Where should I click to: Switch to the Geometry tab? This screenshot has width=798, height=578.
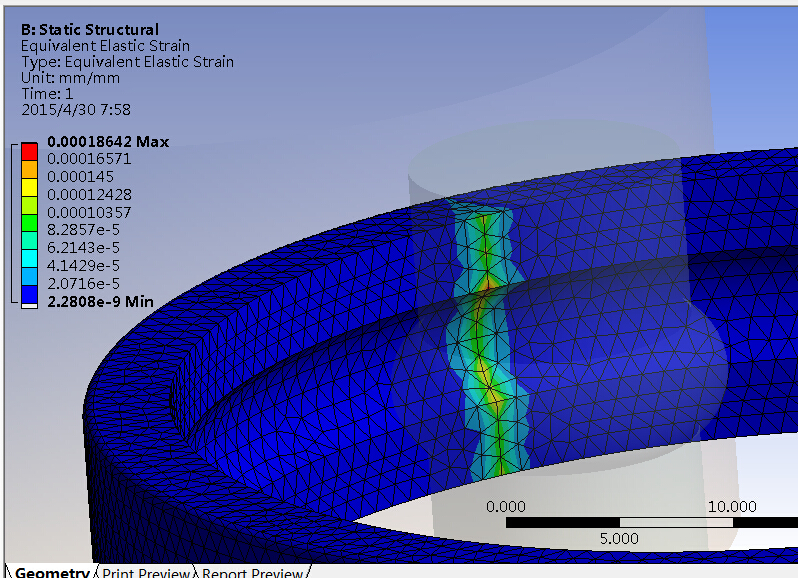[x=51, y=572]
